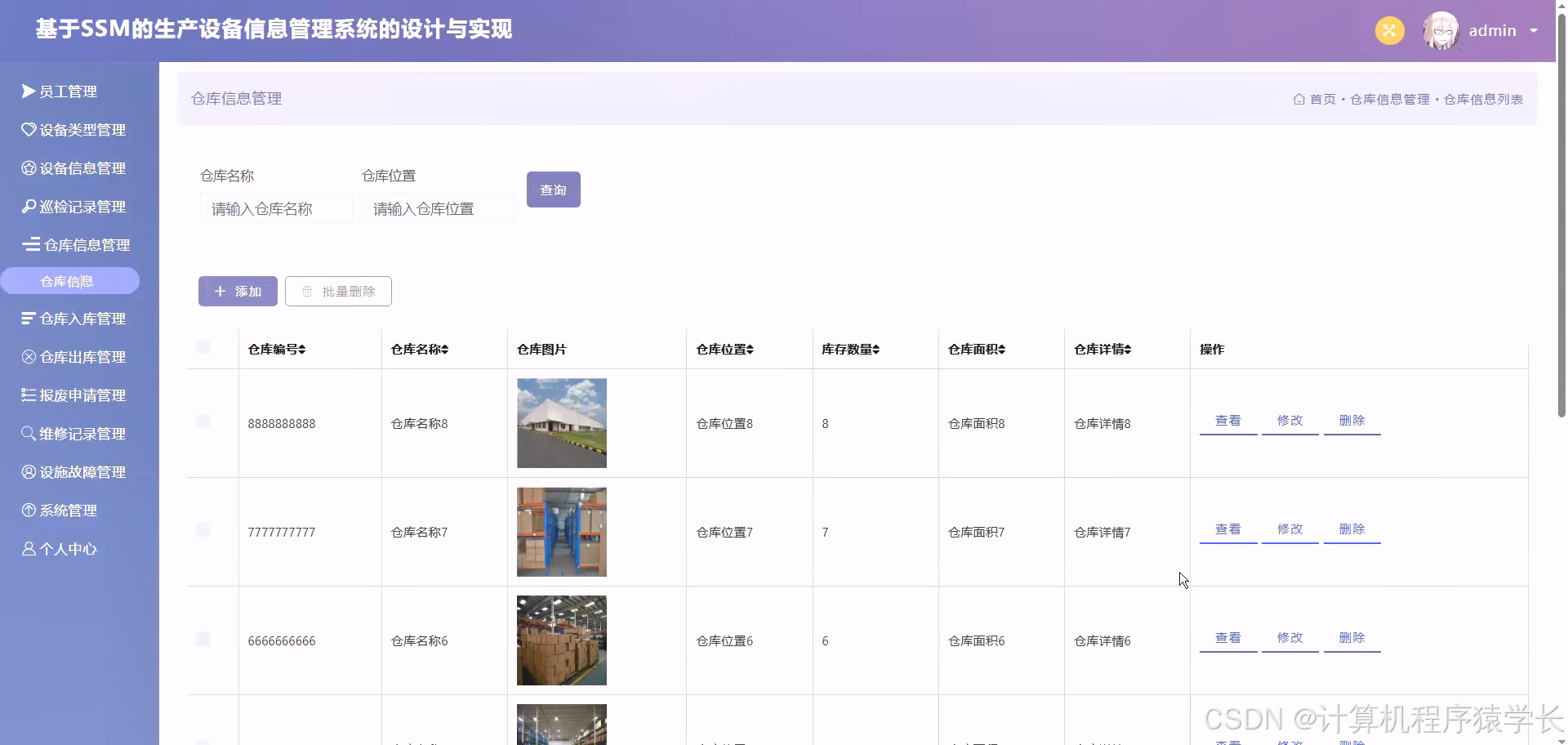Sort by 仓库编号 column arrows
The width and height of the screenshot is (1568, 745).
302,350
